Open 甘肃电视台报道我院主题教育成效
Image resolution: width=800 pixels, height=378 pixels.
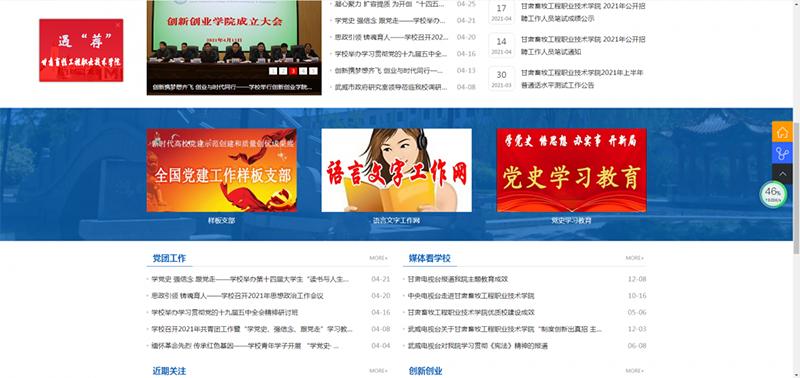[x=458, y=279]
